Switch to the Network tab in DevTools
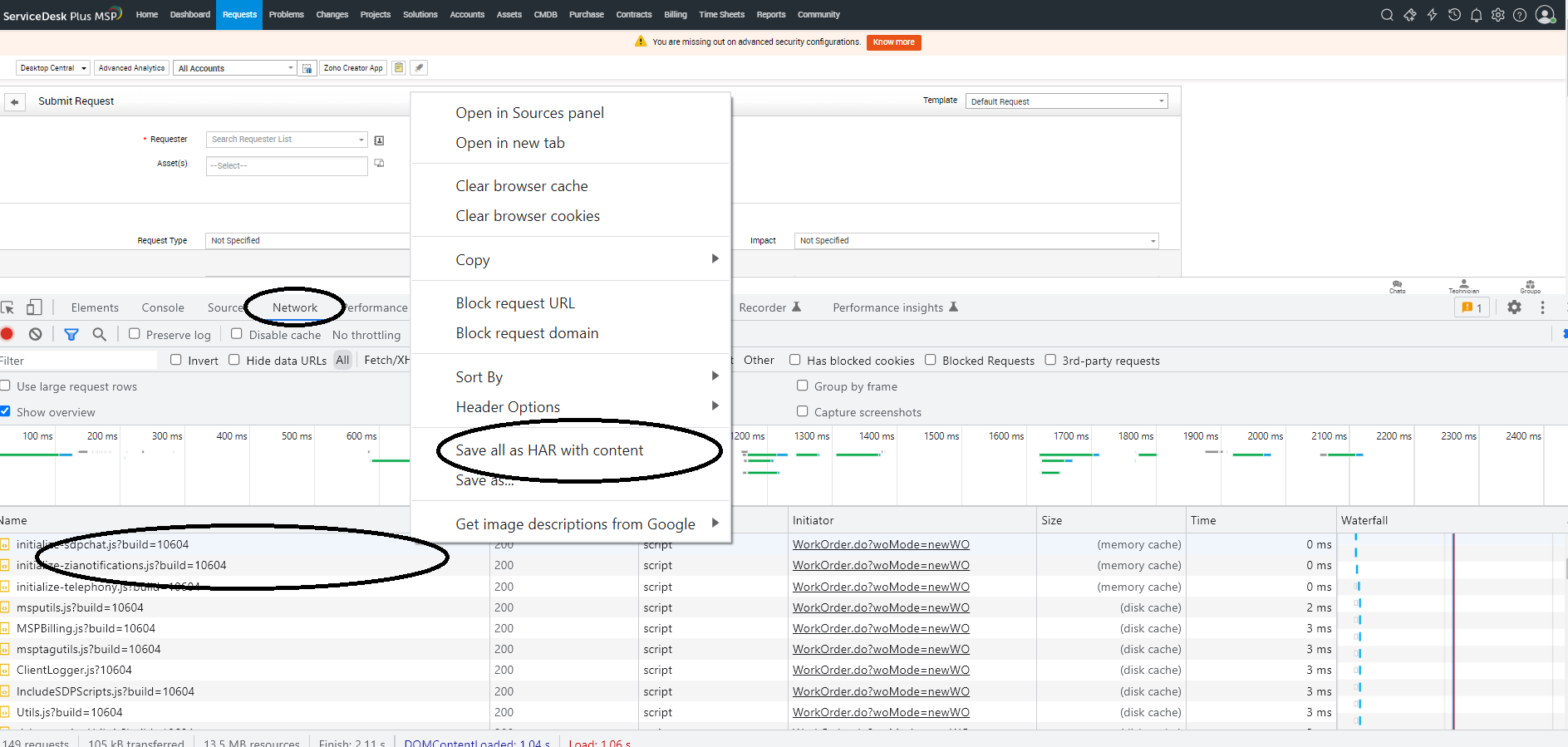Screen dimensions: 1568x747 click(295, 307)
